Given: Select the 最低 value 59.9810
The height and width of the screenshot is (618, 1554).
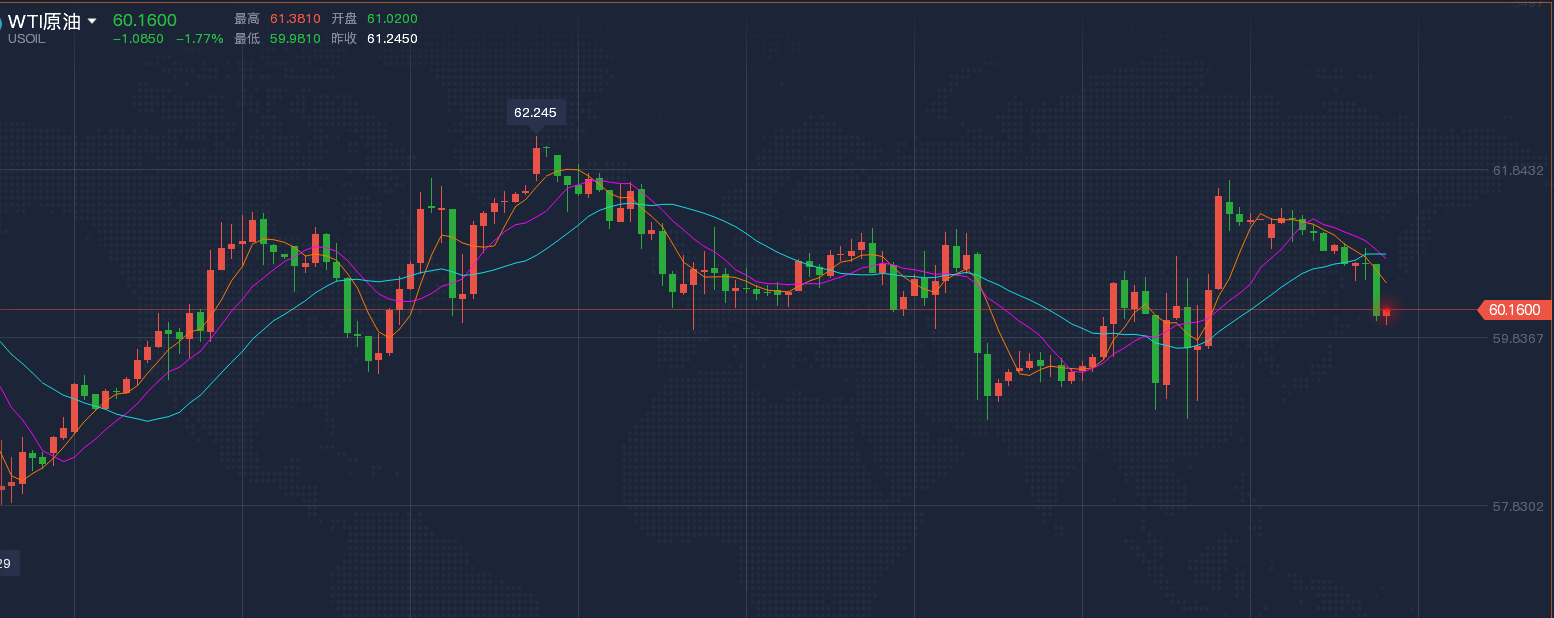Looking at the screenshot, I should pos(294,39).
